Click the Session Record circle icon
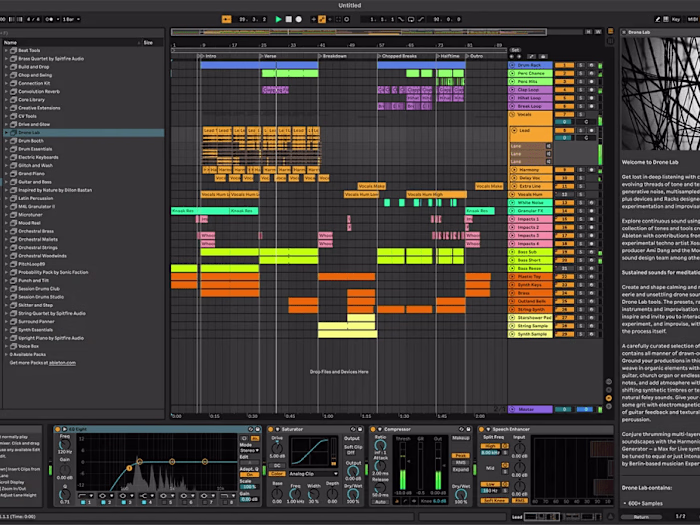 (x=347, y=19)
